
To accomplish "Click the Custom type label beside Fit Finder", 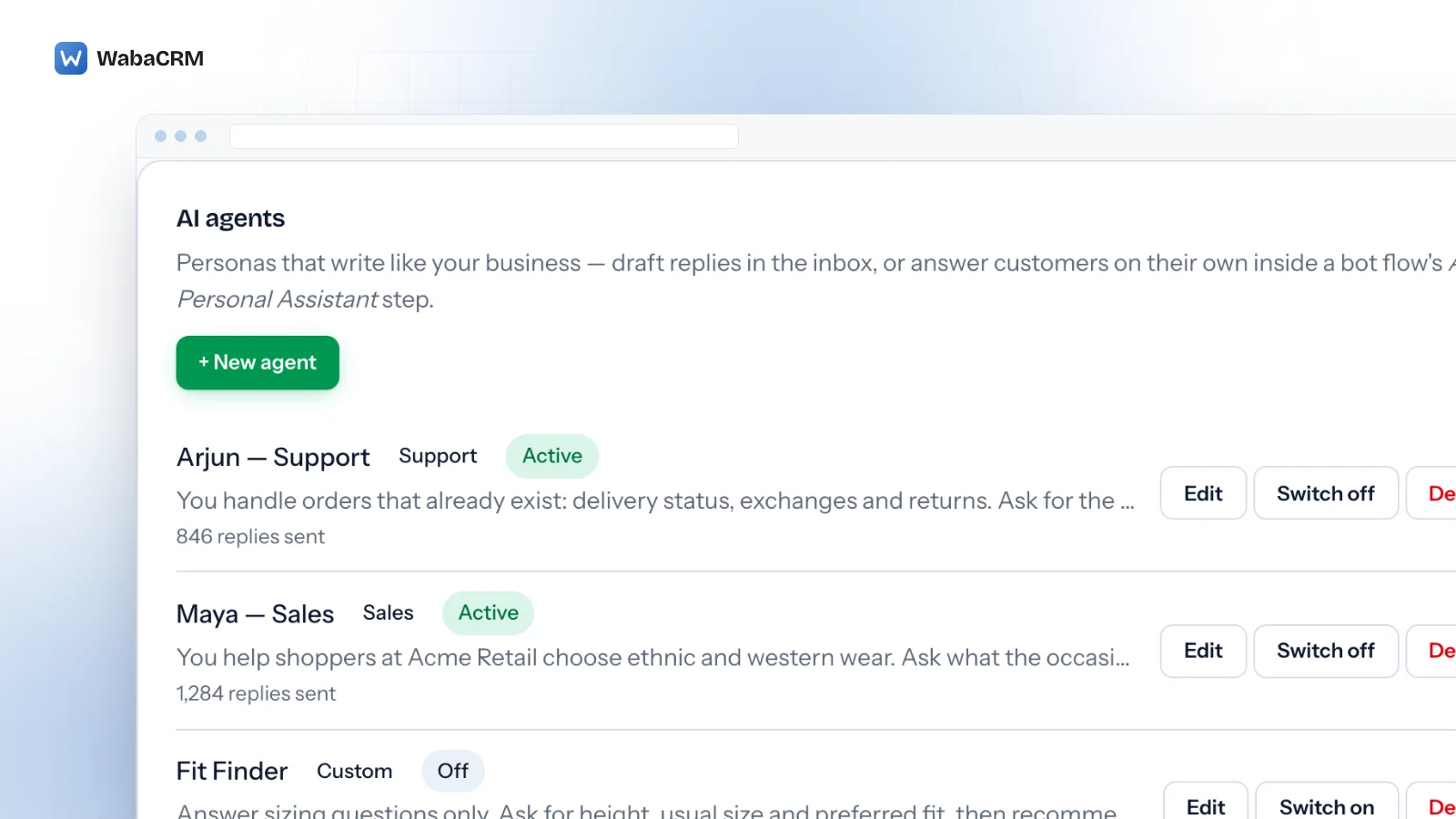I will click(x=355, y=771).
